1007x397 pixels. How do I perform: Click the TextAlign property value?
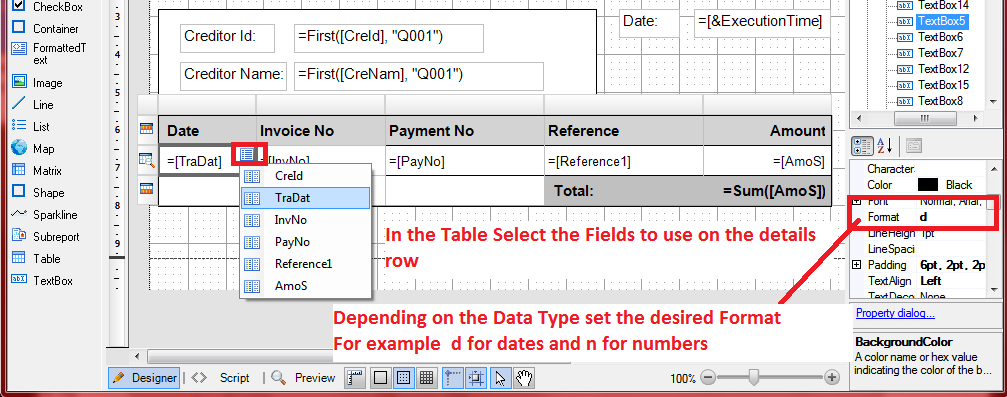tap(952, 281)
